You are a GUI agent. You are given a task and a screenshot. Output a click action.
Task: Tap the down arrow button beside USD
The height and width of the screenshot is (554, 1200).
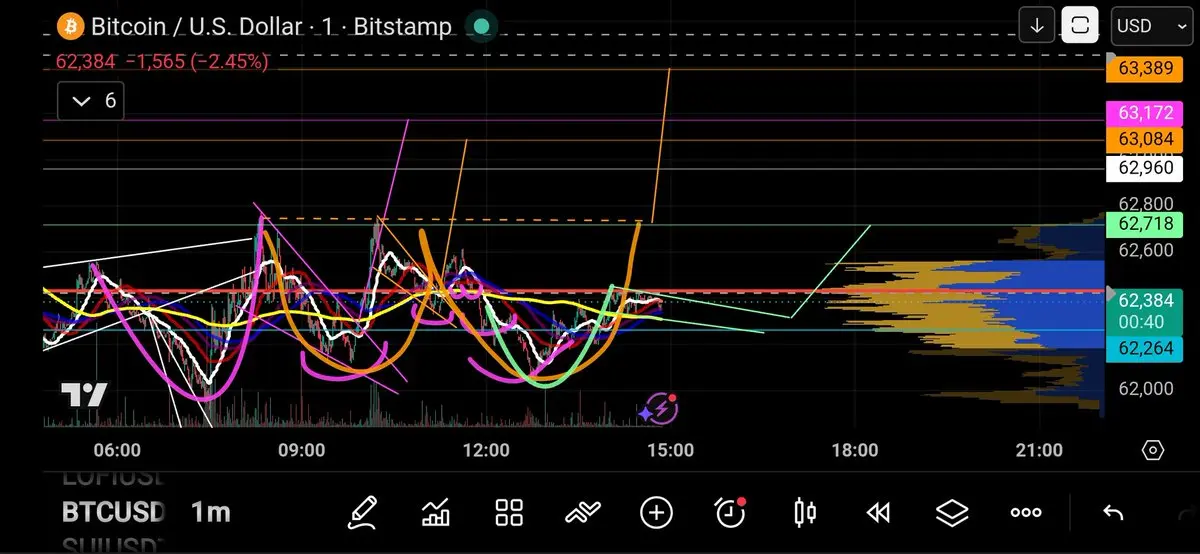(x=1036, y=26)
